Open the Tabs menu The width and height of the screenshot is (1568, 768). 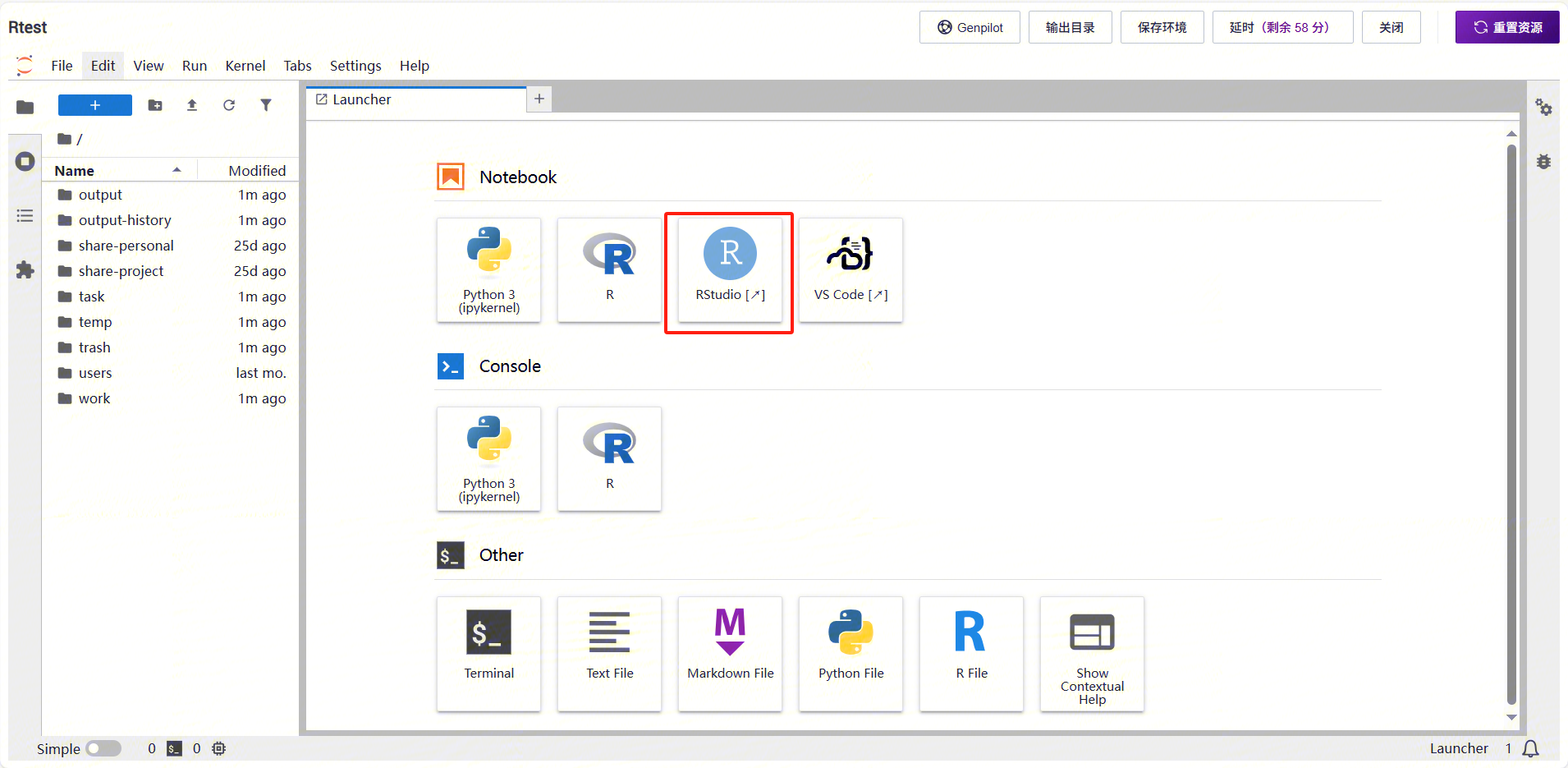click(297, 66)
